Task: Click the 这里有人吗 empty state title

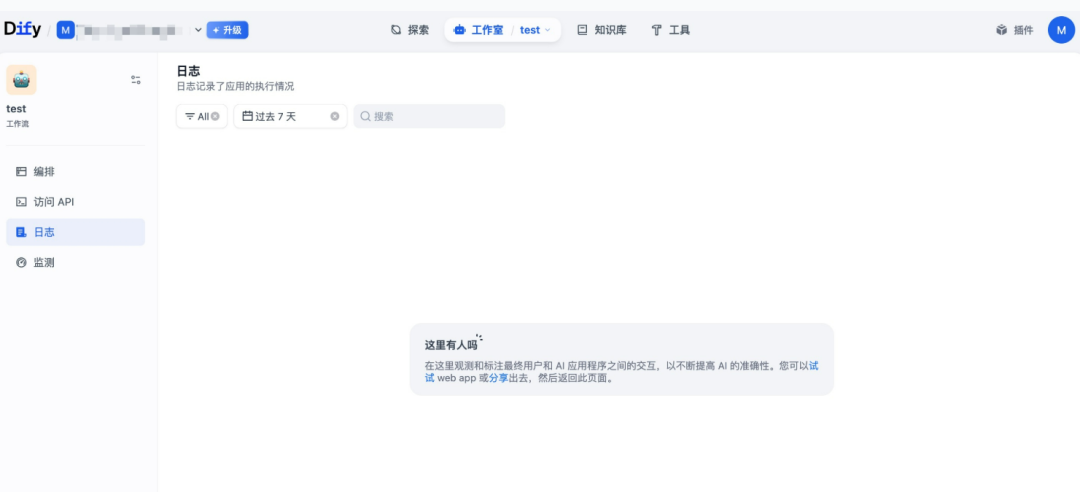Action: click(x=451, y=345)
